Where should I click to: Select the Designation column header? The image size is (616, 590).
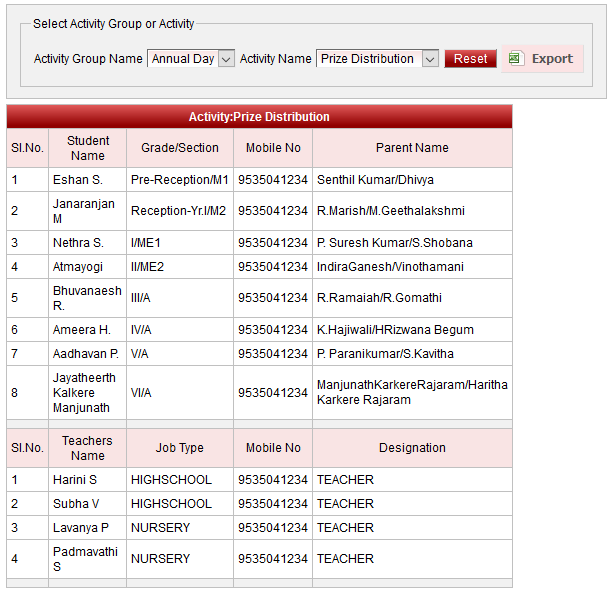[412, 448]
